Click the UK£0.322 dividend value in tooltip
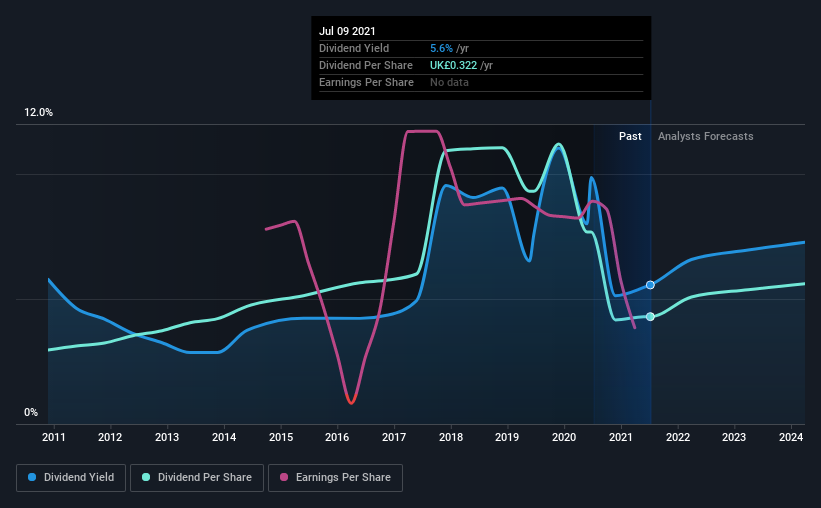The width and height of the screenshot is (821, 508). pos(453,65)
